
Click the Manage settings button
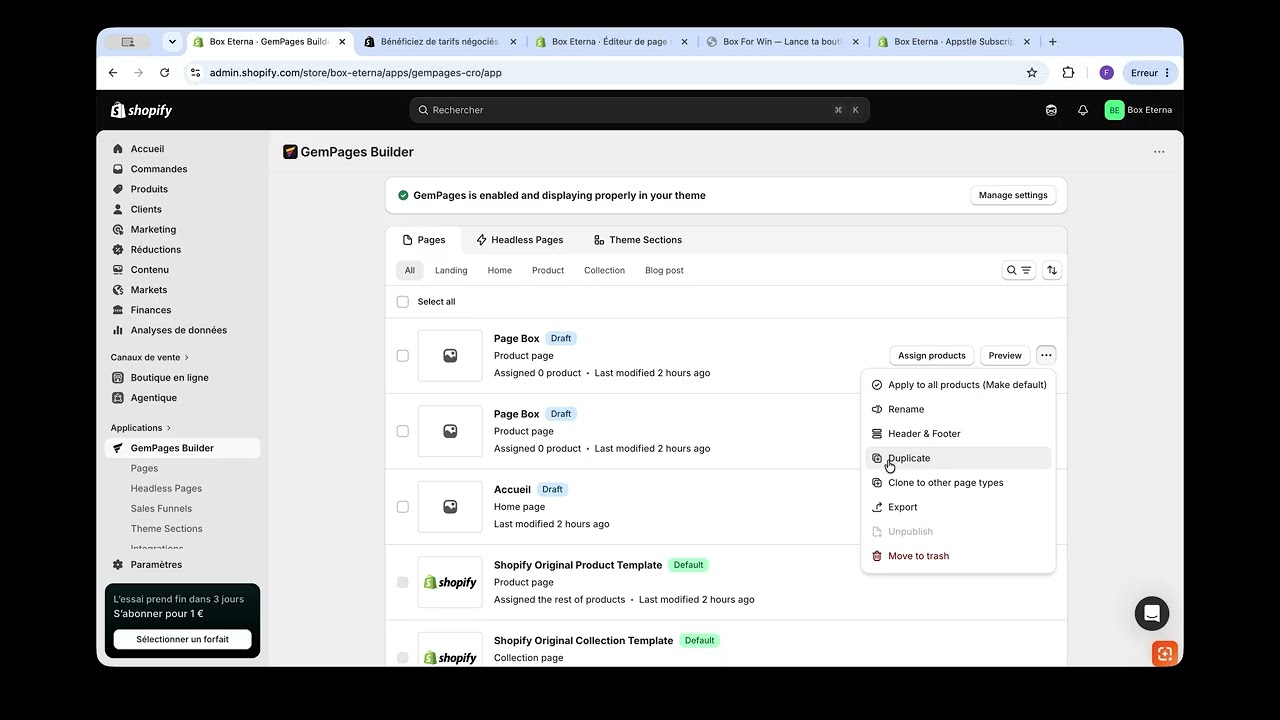pos(1013,195)
